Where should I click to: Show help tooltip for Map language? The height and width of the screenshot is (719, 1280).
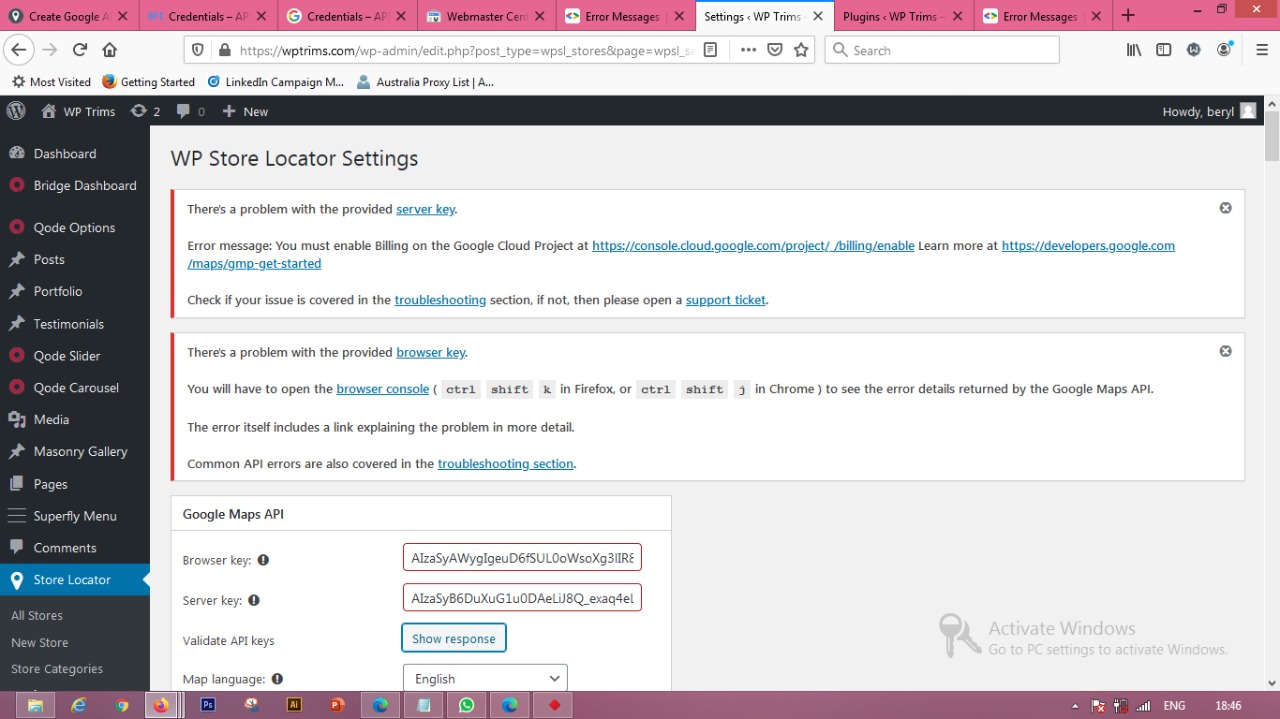click(277, 679)
